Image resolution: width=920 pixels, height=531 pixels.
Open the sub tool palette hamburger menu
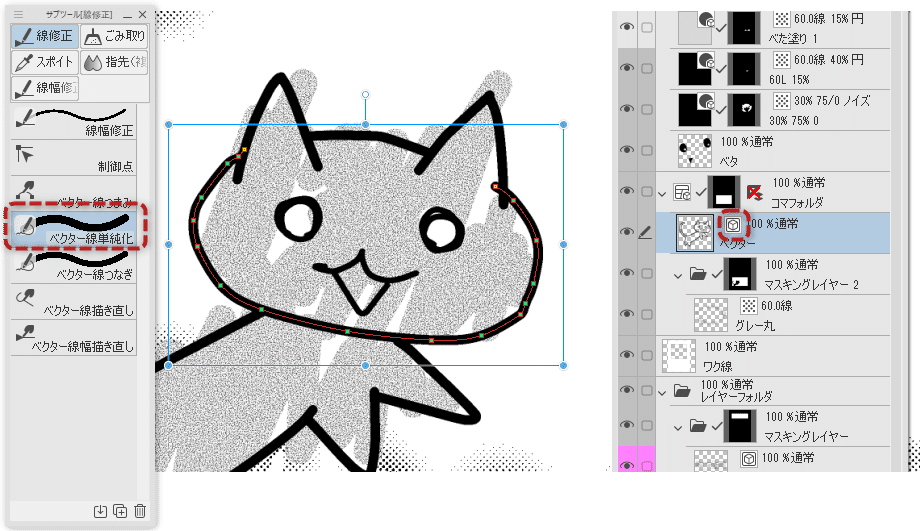19,14
